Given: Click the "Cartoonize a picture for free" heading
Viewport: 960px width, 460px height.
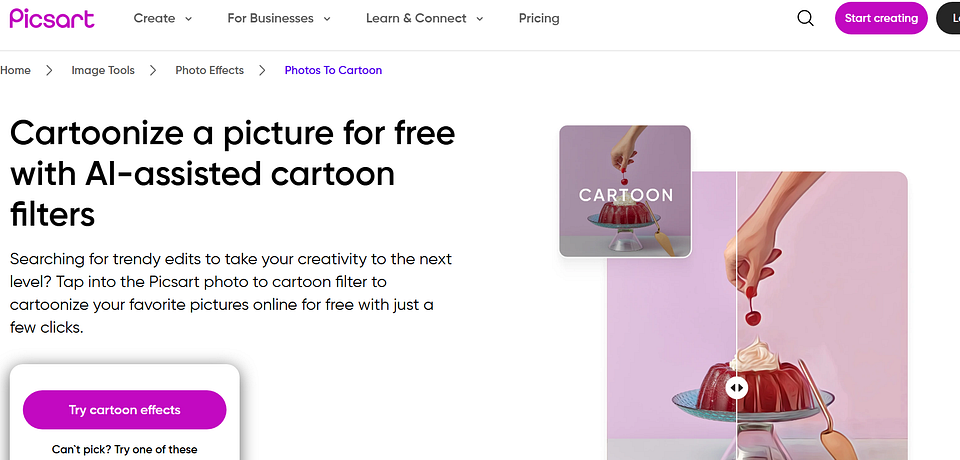Looking at the screenshot, I should (233, 174).
